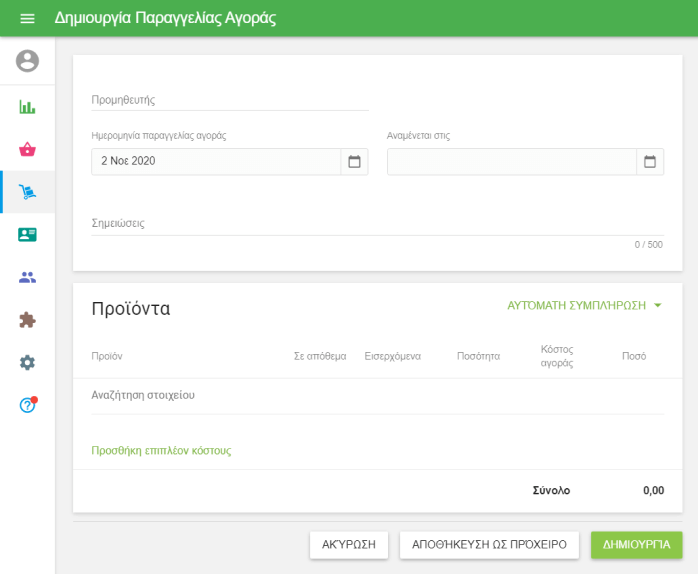Image resolution: width=698 pixels, height=574 pixels.
Task: Open calendar picker for Αναμένεται στις
Action: (650, 161)
